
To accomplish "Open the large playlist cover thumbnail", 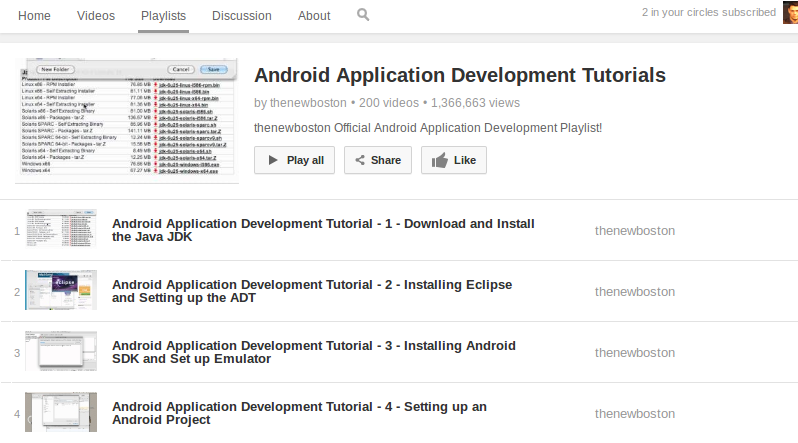I will click(127, 120).
